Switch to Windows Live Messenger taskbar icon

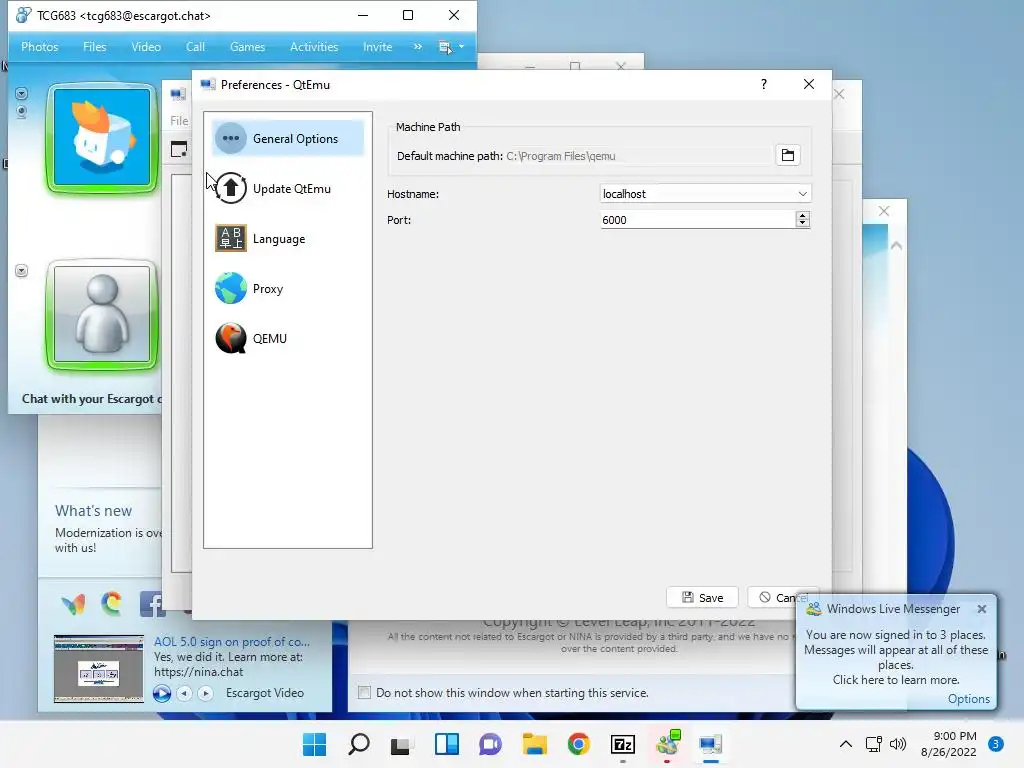coord(667,744)
